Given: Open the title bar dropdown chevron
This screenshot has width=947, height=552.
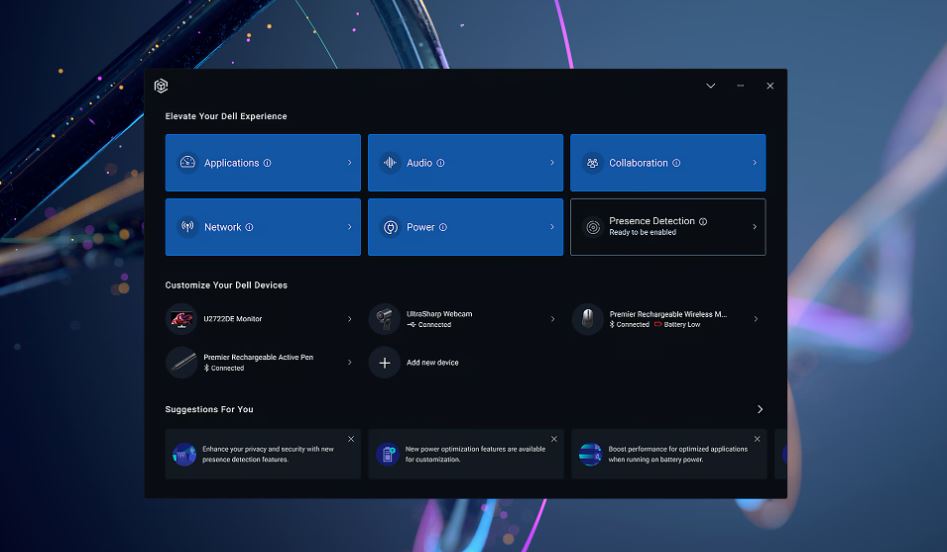Looking at the screenshot, I should 711,86.
